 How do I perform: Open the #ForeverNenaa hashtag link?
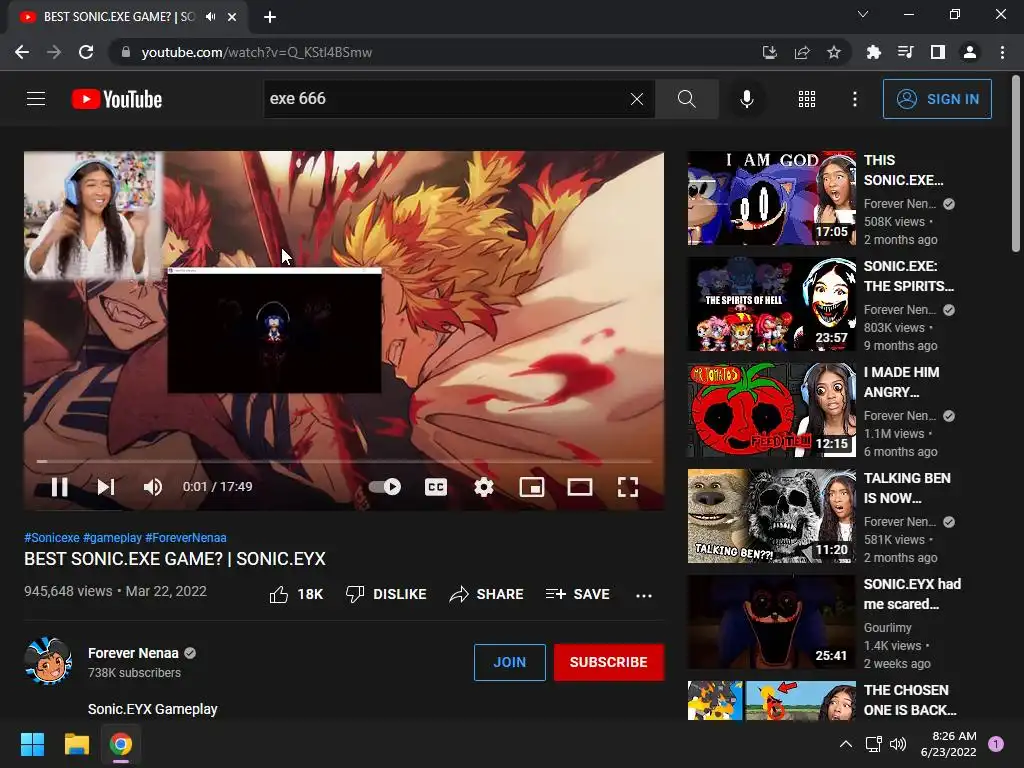[186, 537]
